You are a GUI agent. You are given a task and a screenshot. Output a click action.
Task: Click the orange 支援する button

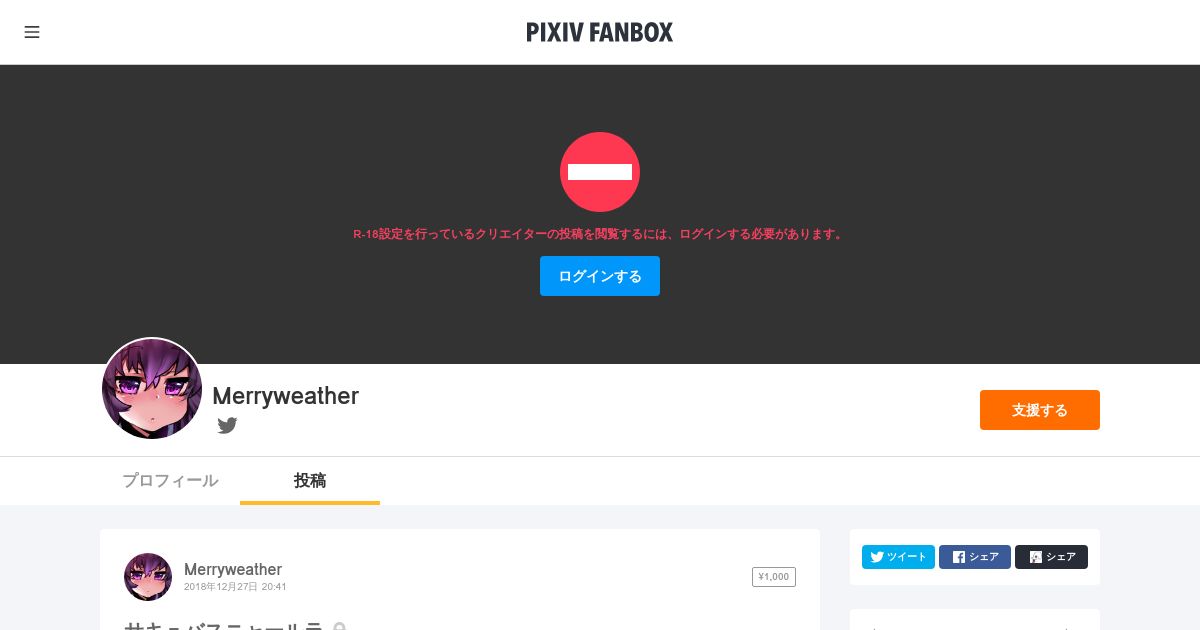pyautogui.click(x=1040, y=410)
